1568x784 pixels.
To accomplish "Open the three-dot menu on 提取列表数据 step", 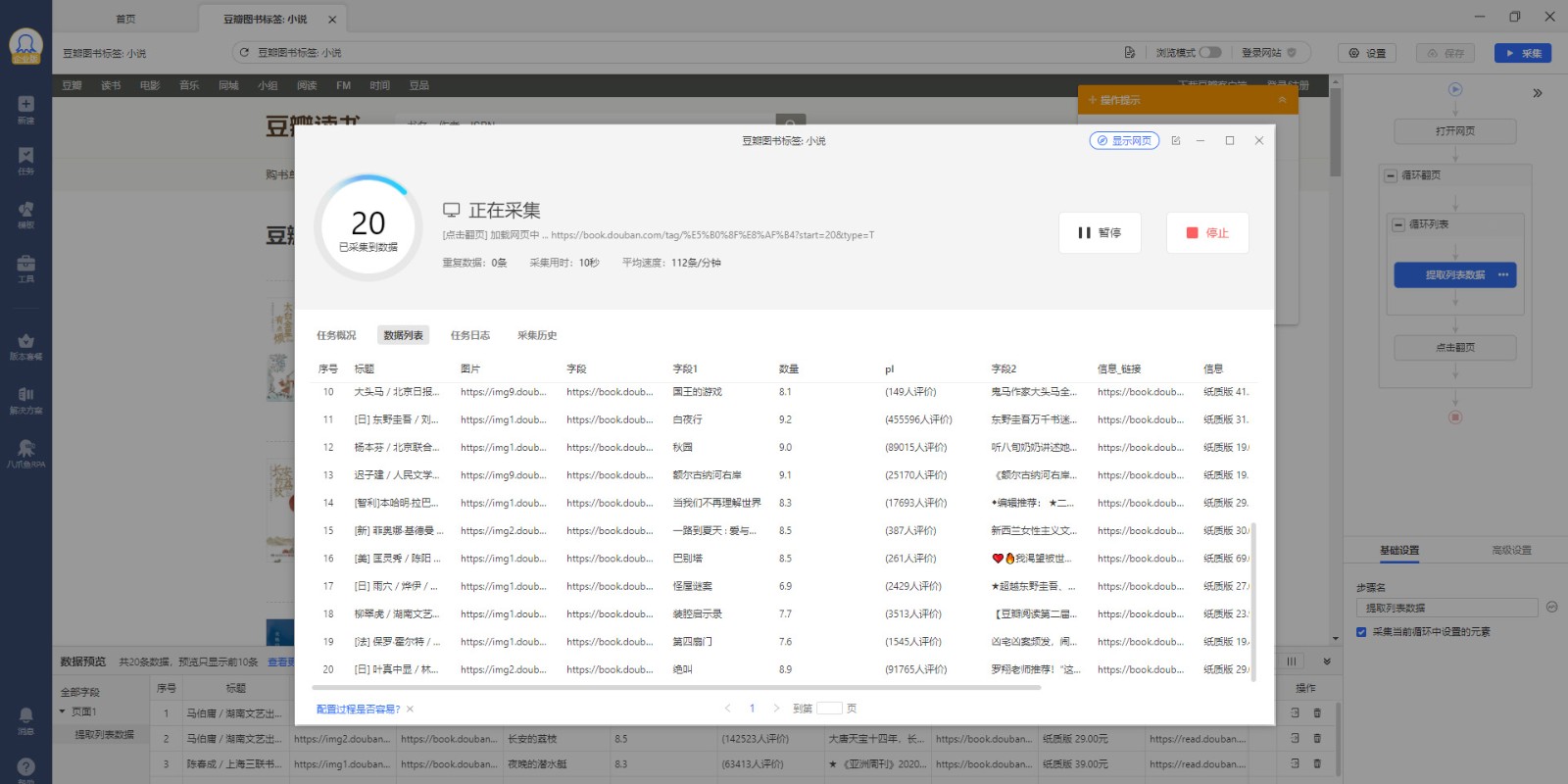I will point(1503,274).
